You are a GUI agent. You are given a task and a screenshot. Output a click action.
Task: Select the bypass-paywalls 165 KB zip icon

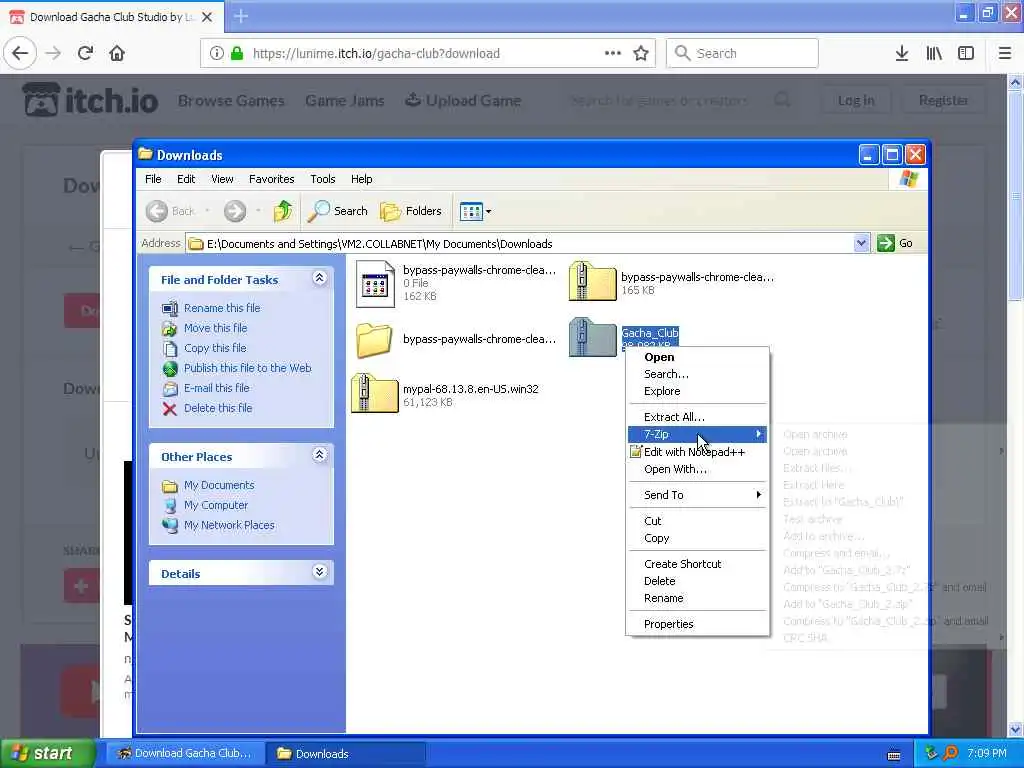[592, 281]
